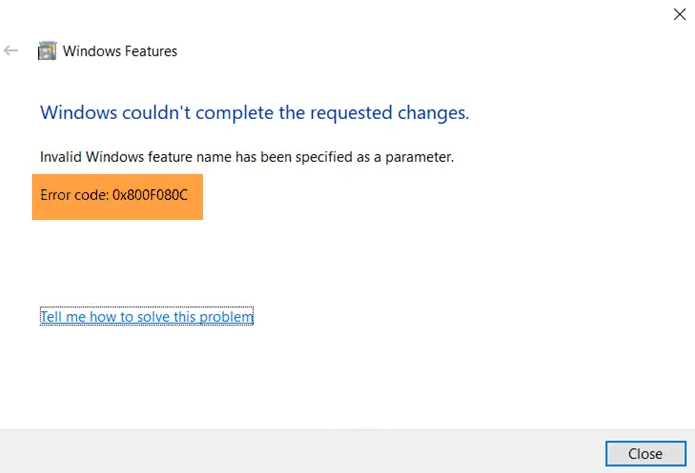
Task: Click the 'Windows Features' title text
Action: (x=120, y=50)
